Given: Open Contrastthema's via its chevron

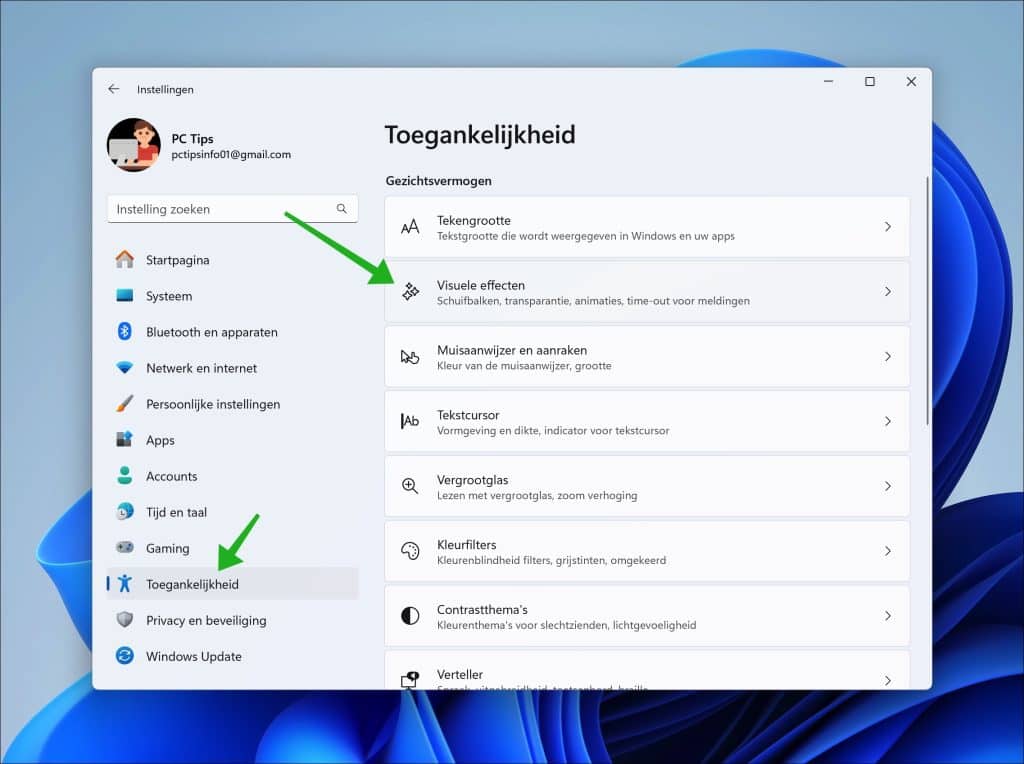Looking at the screenshot, I should (x=888, y=616).
